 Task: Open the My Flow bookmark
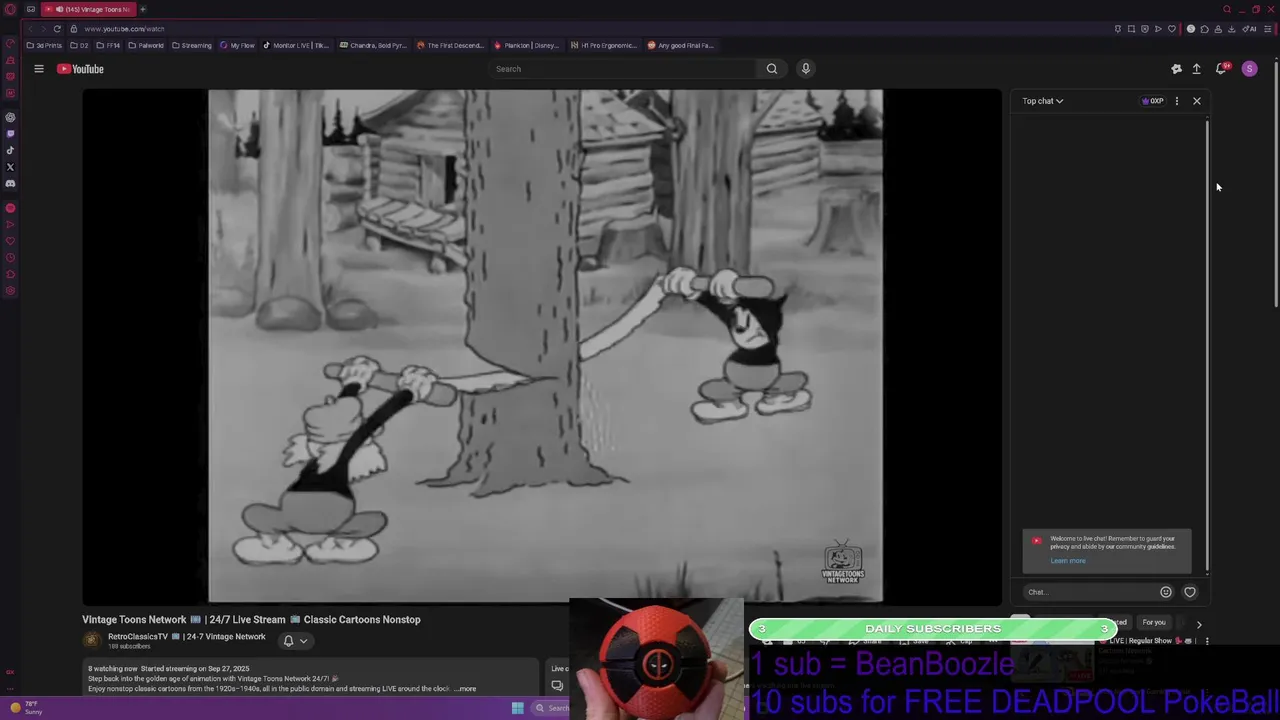tap(237, 45)
